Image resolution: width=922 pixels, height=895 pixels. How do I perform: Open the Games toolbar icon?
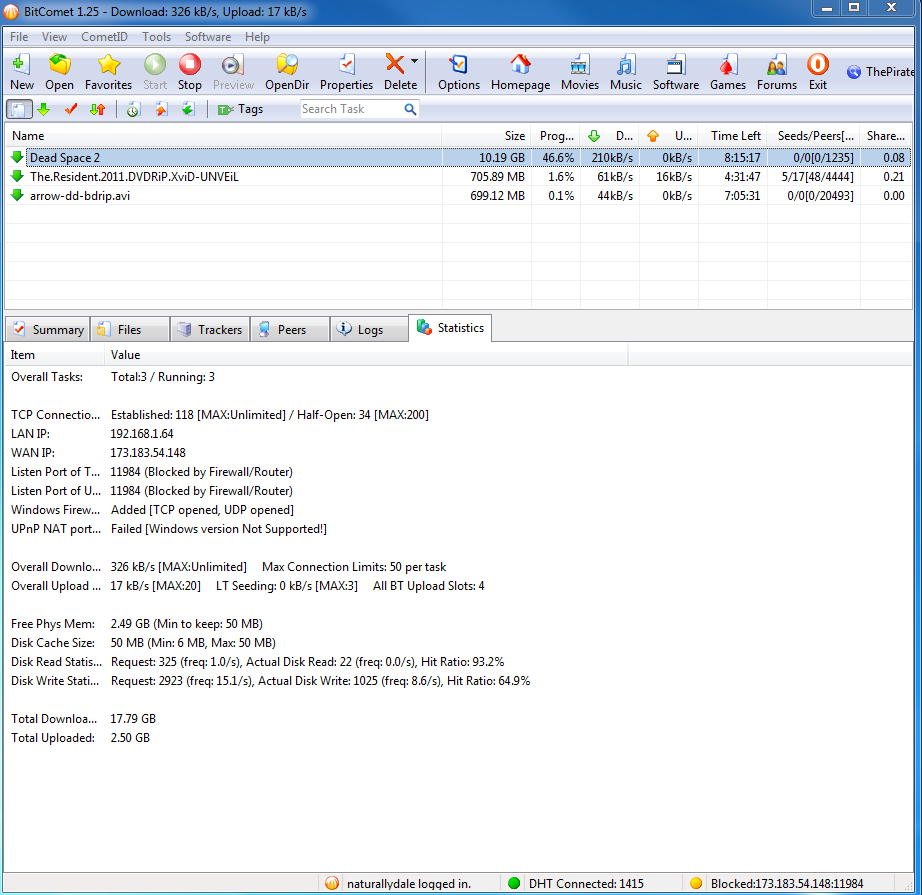pyautogui.click(x=727, y=65)
